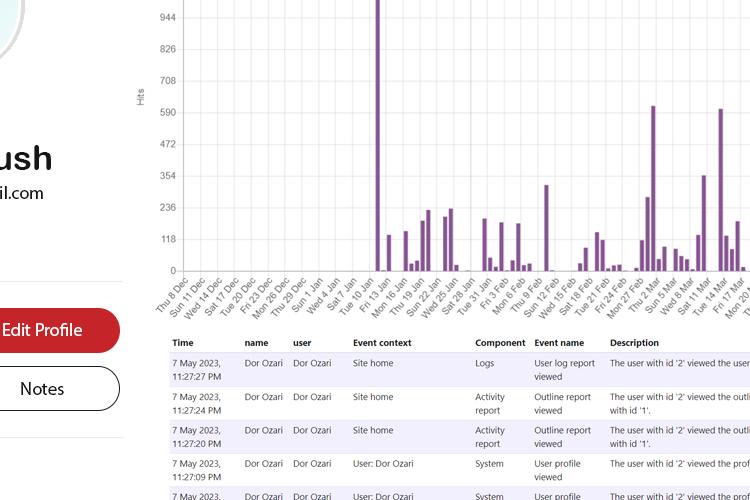The width and height of the screenshot is (750, 500).
Task: Click the 118 y-axis label
Action: pos(168,239)
